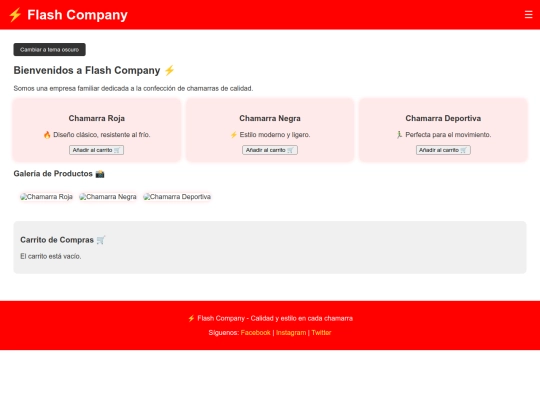The width and height of the screenshot is (540, 405).
Task: Open the hamburger menu icon
Action: pos(528,14)
